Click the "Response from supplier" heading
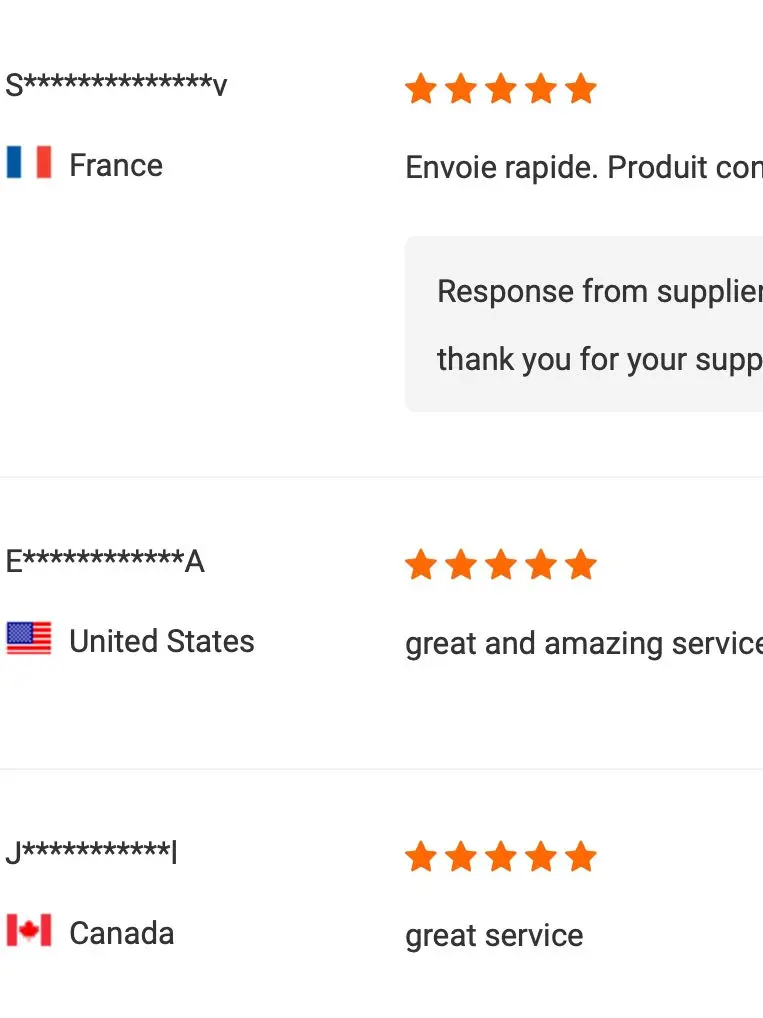This screenshot has height=1018, width=763. 598,291
